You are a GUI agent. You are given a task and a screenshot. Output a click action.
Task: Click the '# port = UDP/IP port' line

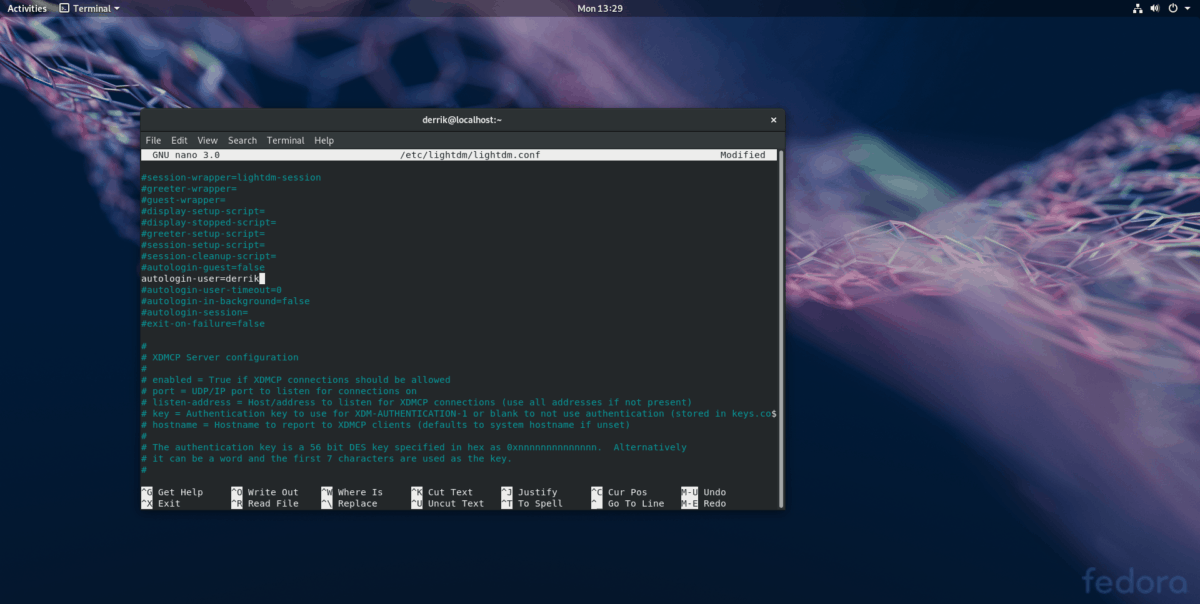coord(279,391)
